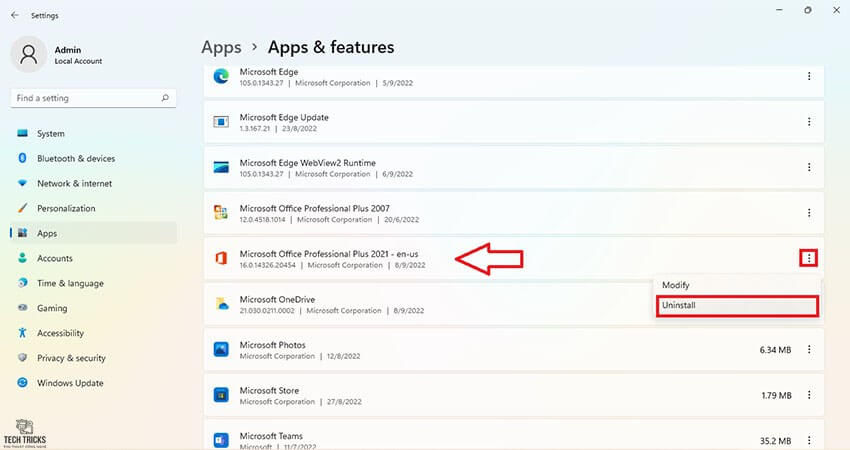
Task: Click the Office Professional Plus 2007 icon
Action: pyautogui.click(x=221, y=213)
